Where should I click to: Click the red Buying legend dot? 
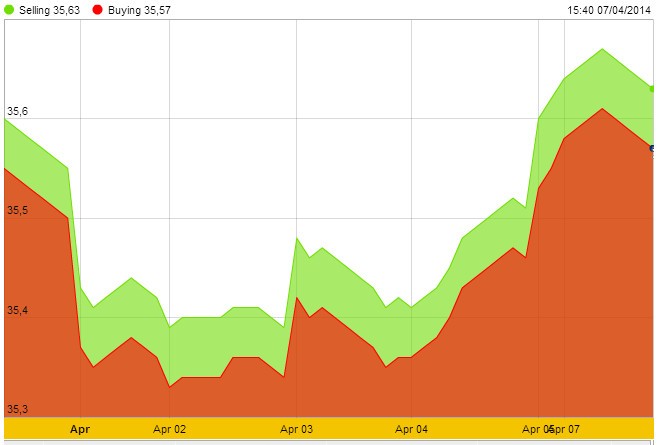pos(97,9)
